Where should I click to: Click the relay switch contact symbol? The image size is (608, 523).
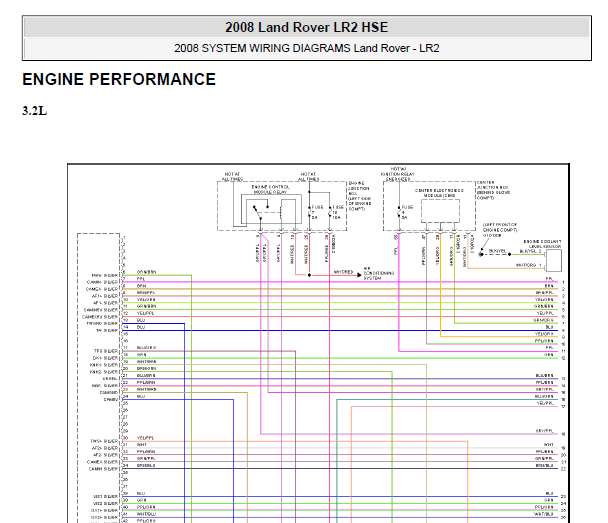coord(257,213)
